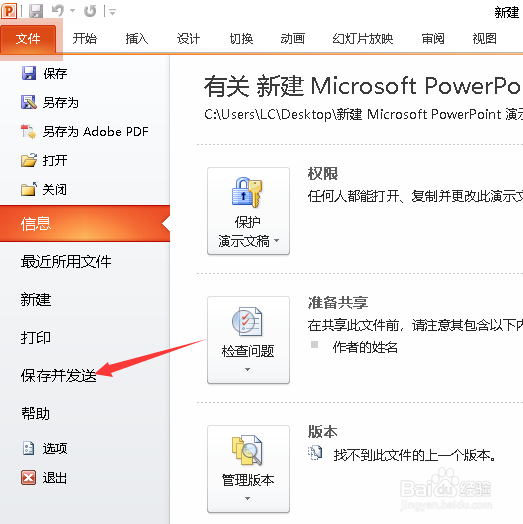Image resolution: width=523 pixels, height=524 pixels.
Task: Click the Undo icon in quick access toolbar
Action: (58, 11)
